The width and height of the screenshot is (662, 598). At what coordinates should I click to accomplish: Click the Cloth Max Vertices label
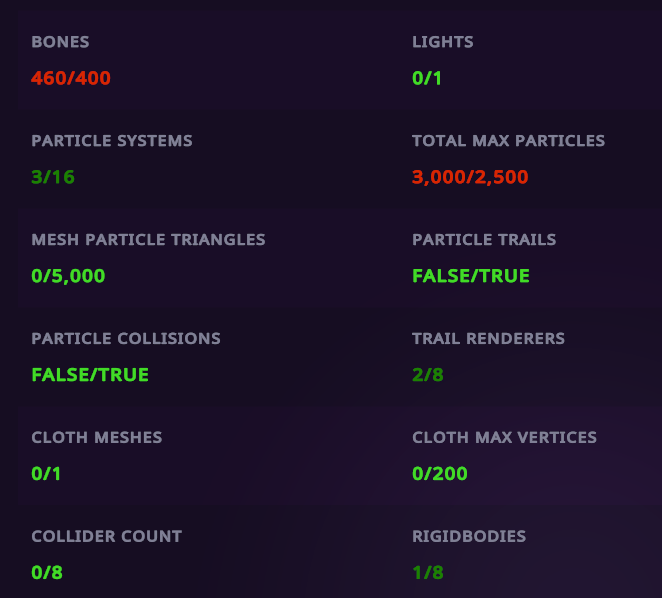click(504, 438)
